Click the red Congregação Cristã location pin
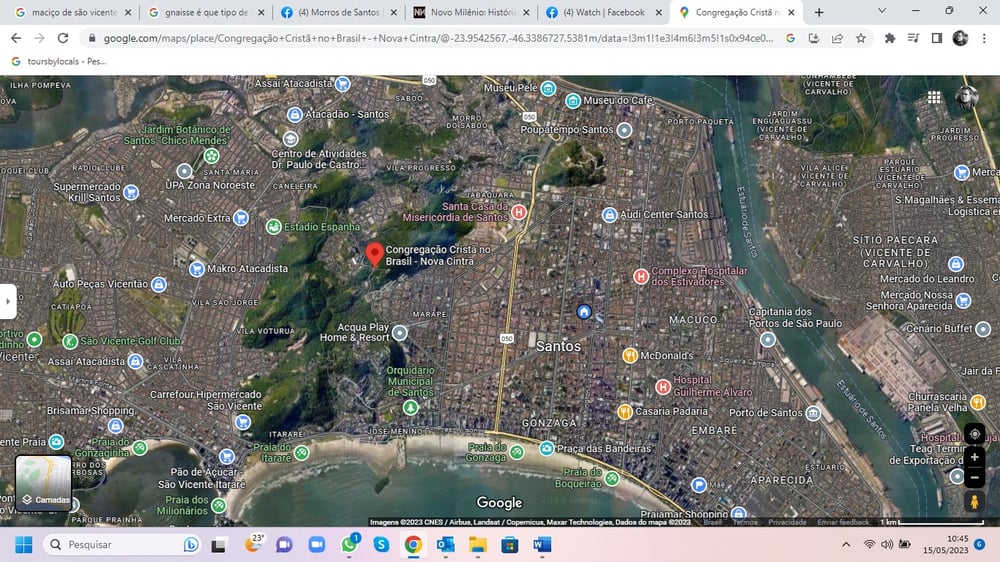This screenshot has height=562, width=1000. (x=374, y=253)
